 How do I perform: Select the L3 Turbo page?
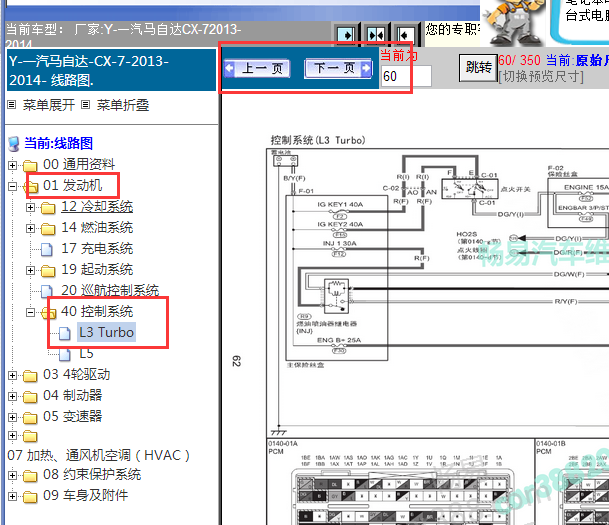click(106, 332)
